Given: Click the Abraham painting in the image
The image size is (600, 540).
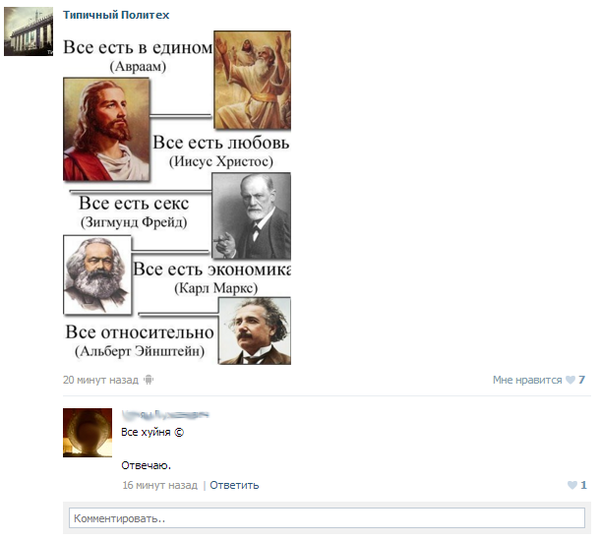Looking at the screenshot, I should tap(252, 80).
